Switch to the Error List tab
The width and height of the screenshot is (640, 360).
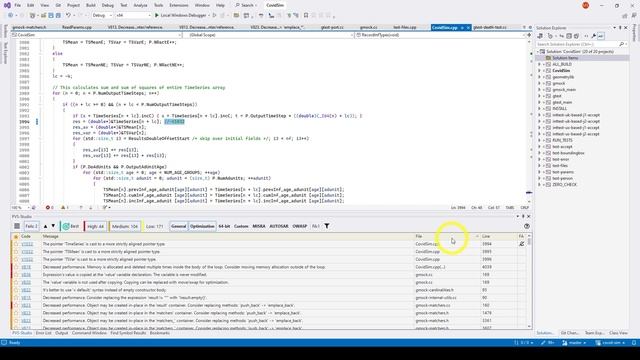click(x=43, y=333)
